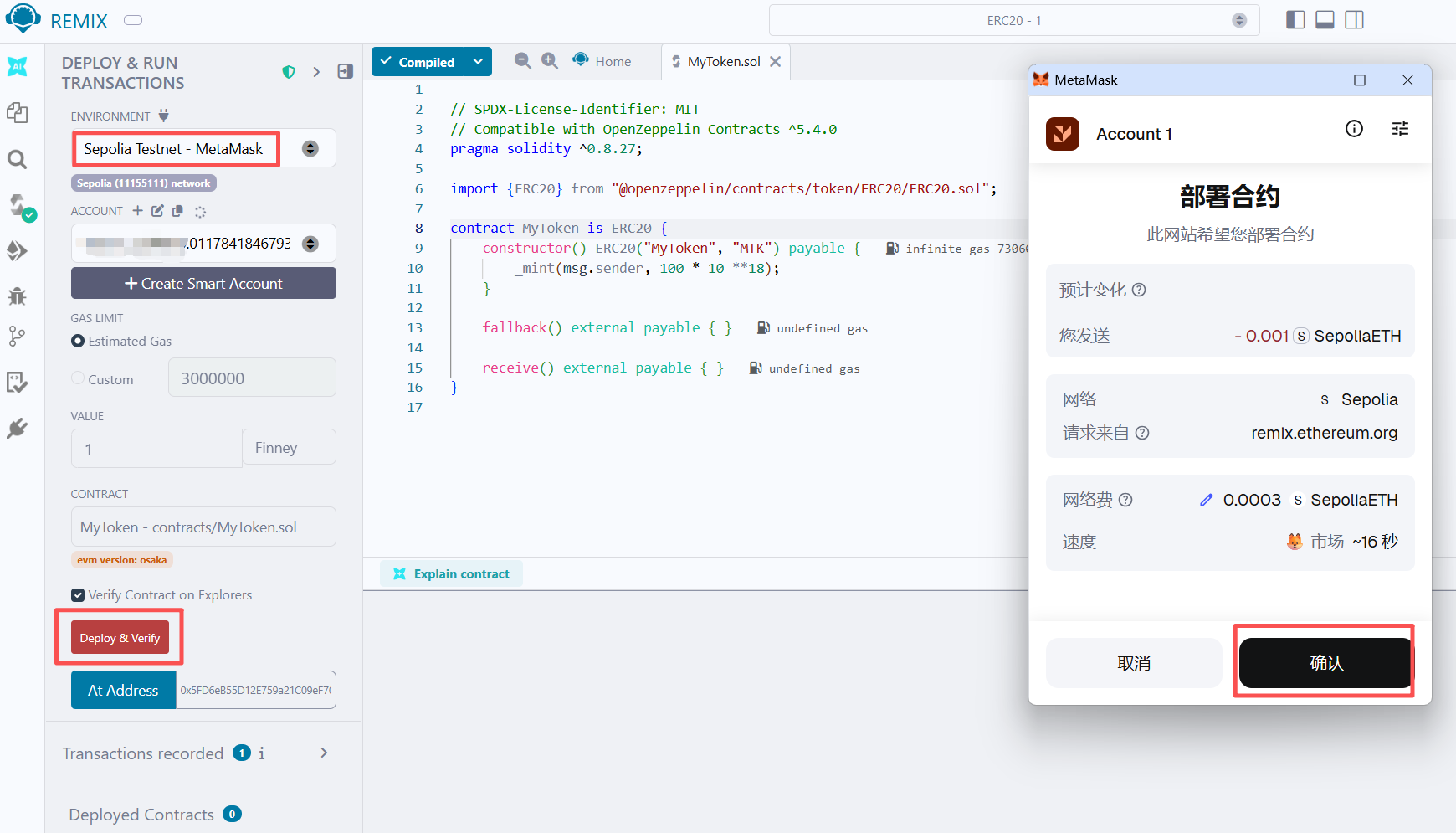Expand the Transactions recorded section chevron

(x=324, y=753)
